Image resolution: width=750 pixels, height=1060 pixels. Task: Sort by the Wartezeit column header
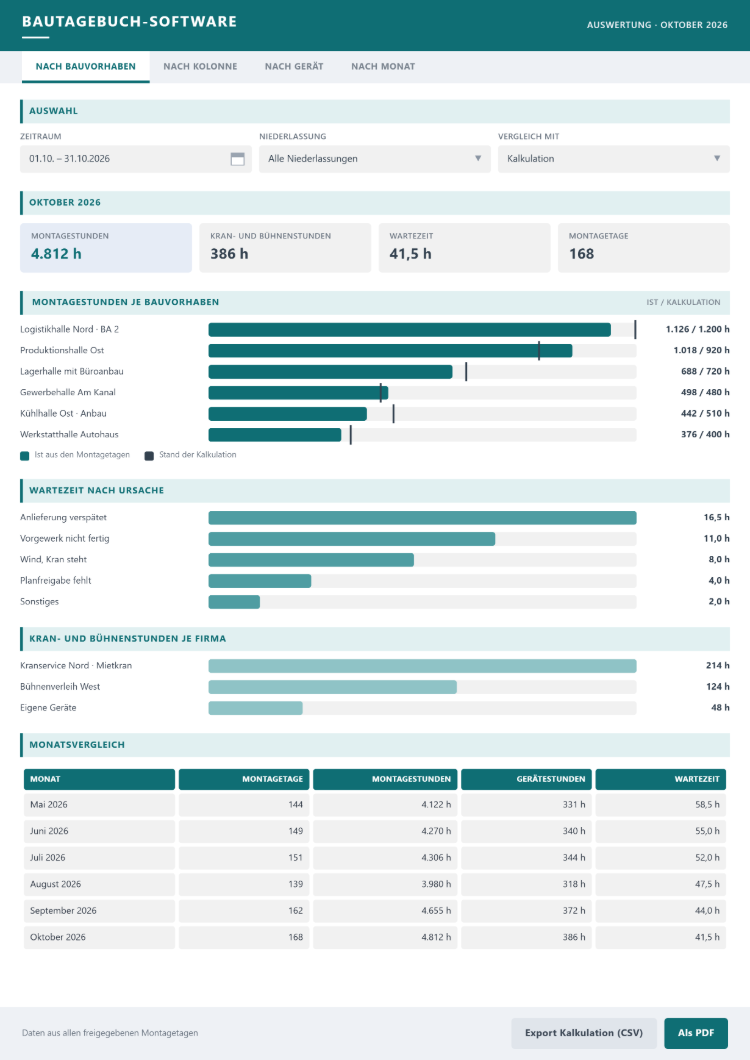point(661,779)
